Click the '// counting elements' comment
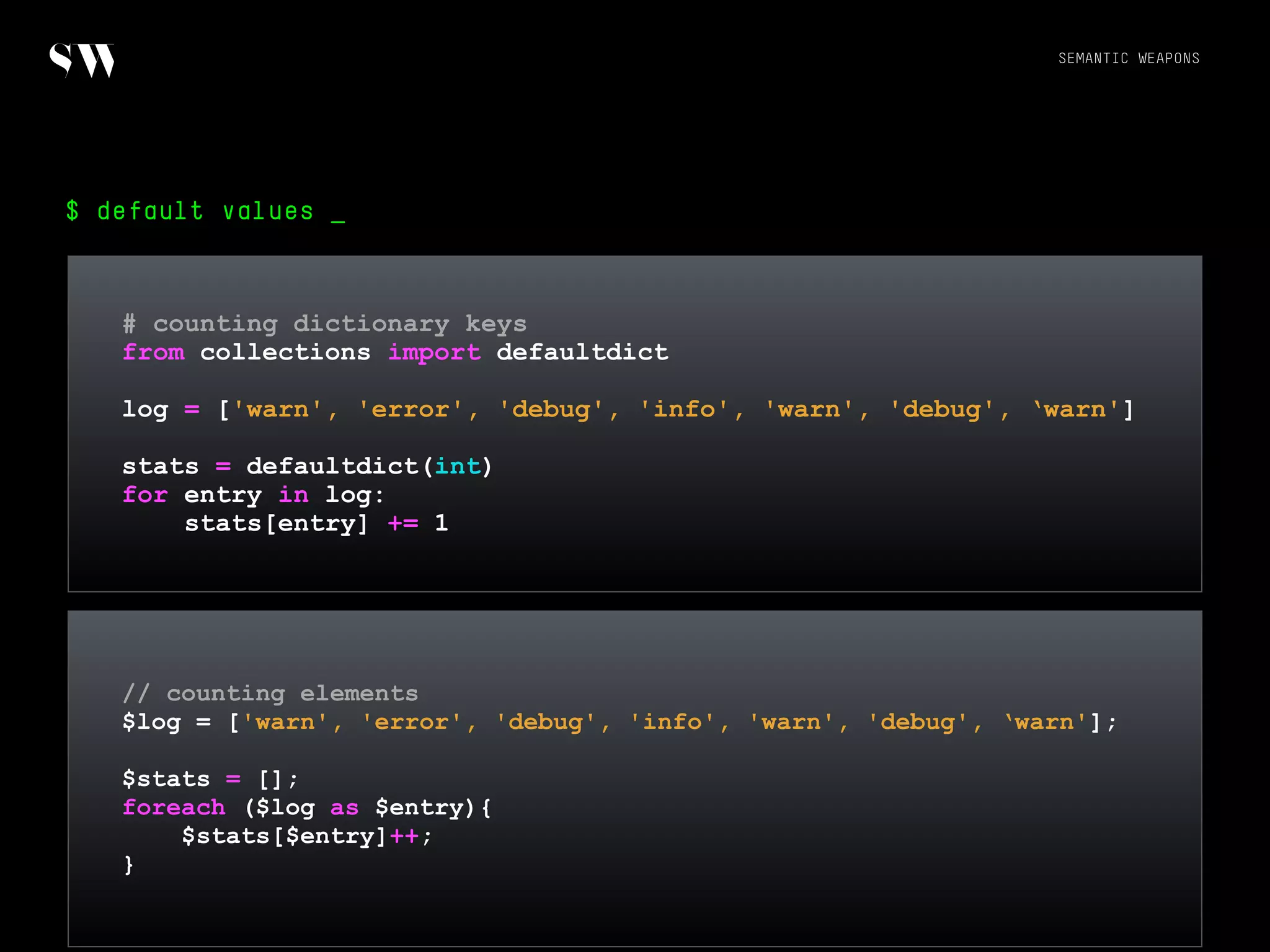Screen dimensions: 1270x952 (270, 693)
